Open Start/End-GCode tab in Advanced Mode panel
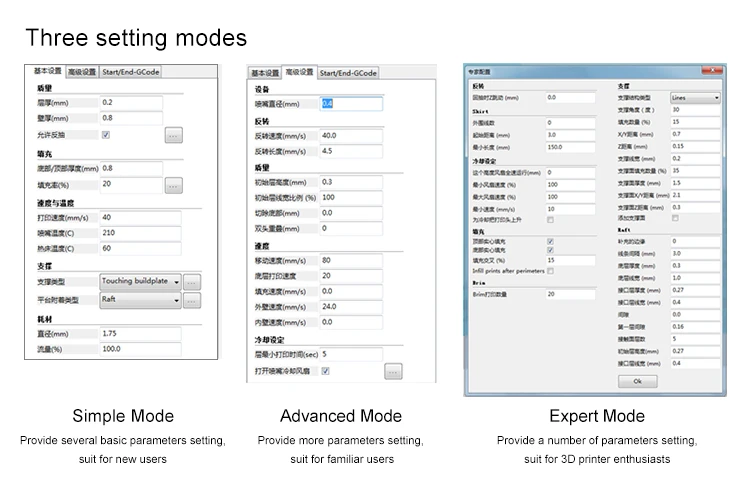750x488 pixels. click(348, 73)
